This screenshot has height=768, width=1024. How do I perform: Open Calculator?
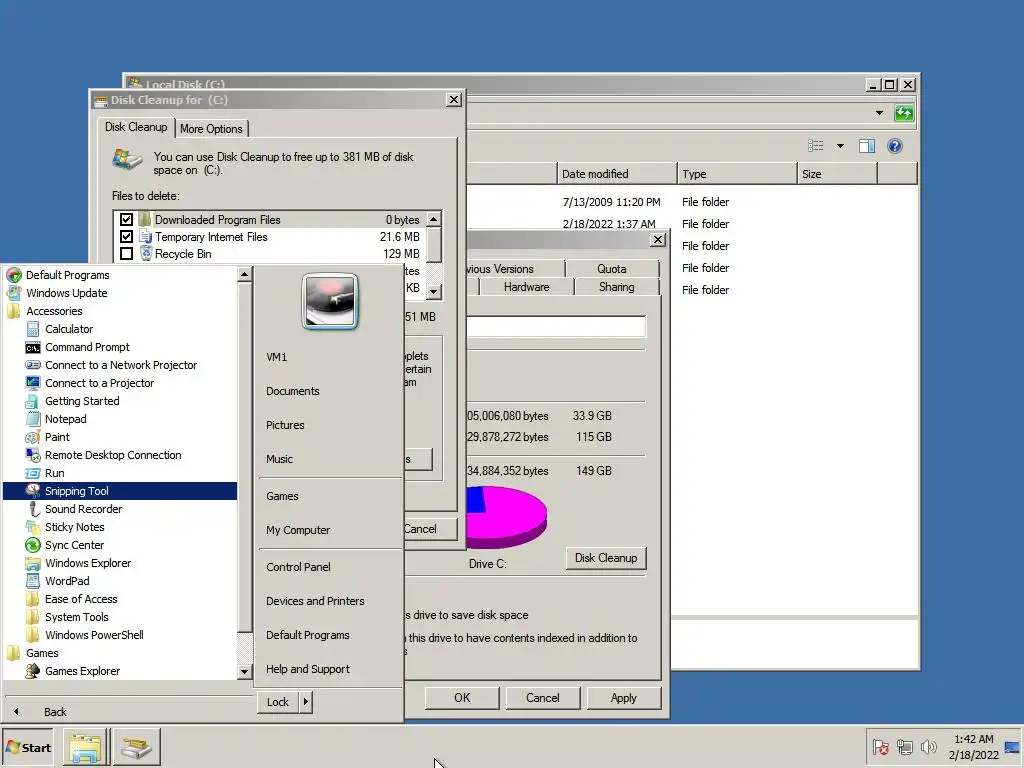121,329
